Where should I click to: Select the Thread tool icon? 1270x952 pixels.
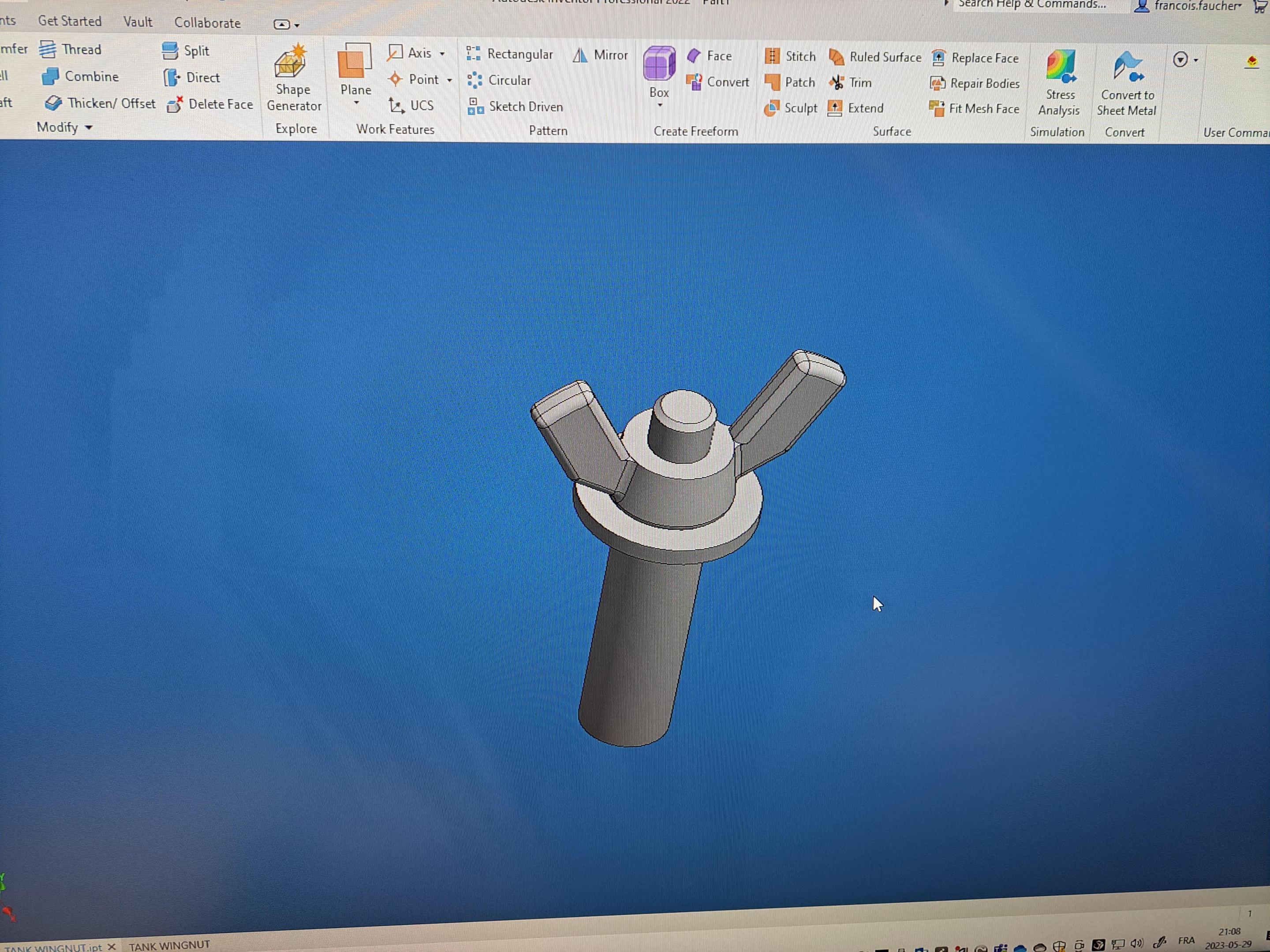48,50
